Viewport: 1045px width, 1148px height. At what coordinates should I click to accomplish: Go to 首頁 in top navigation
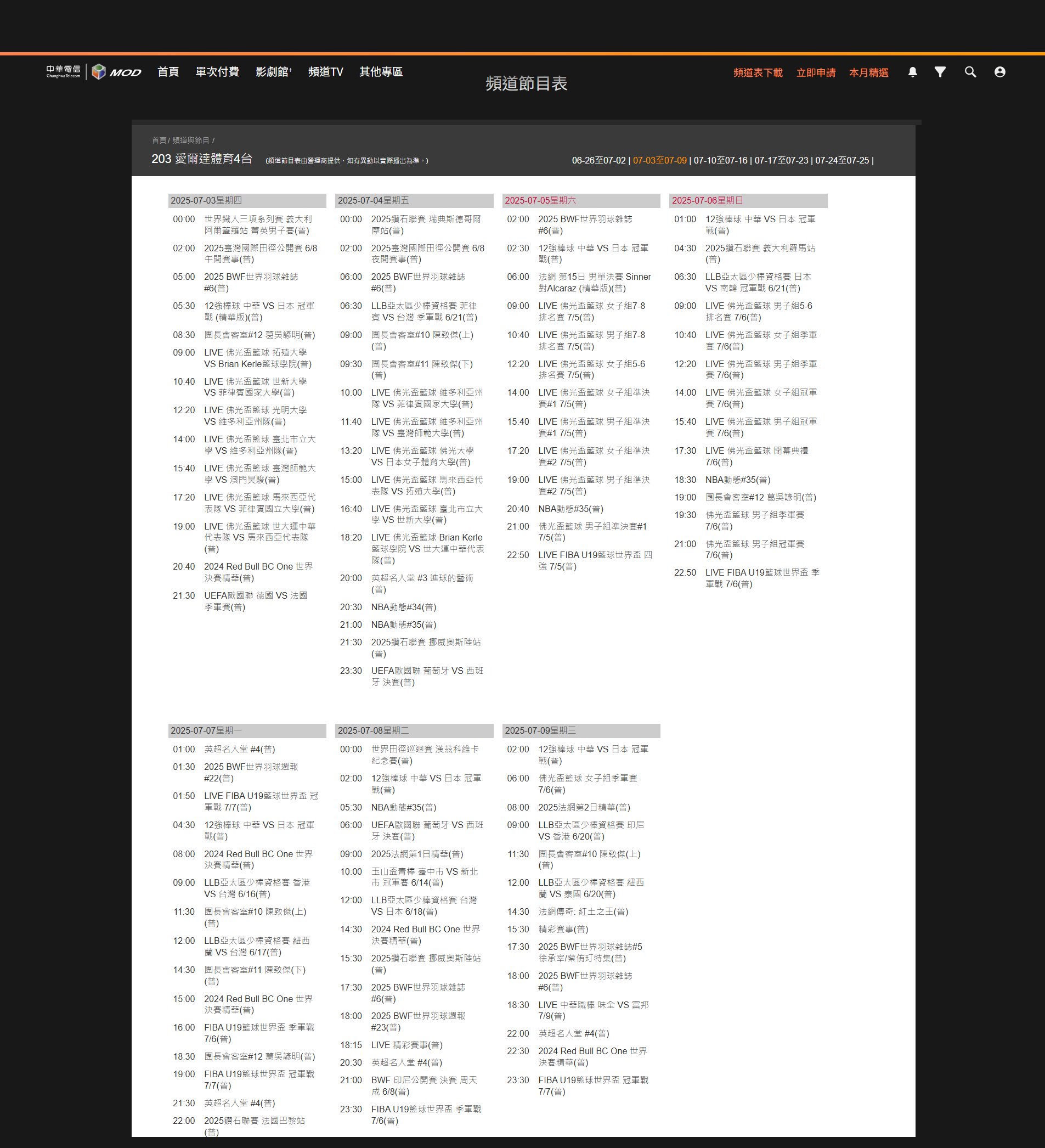(168, 72)
